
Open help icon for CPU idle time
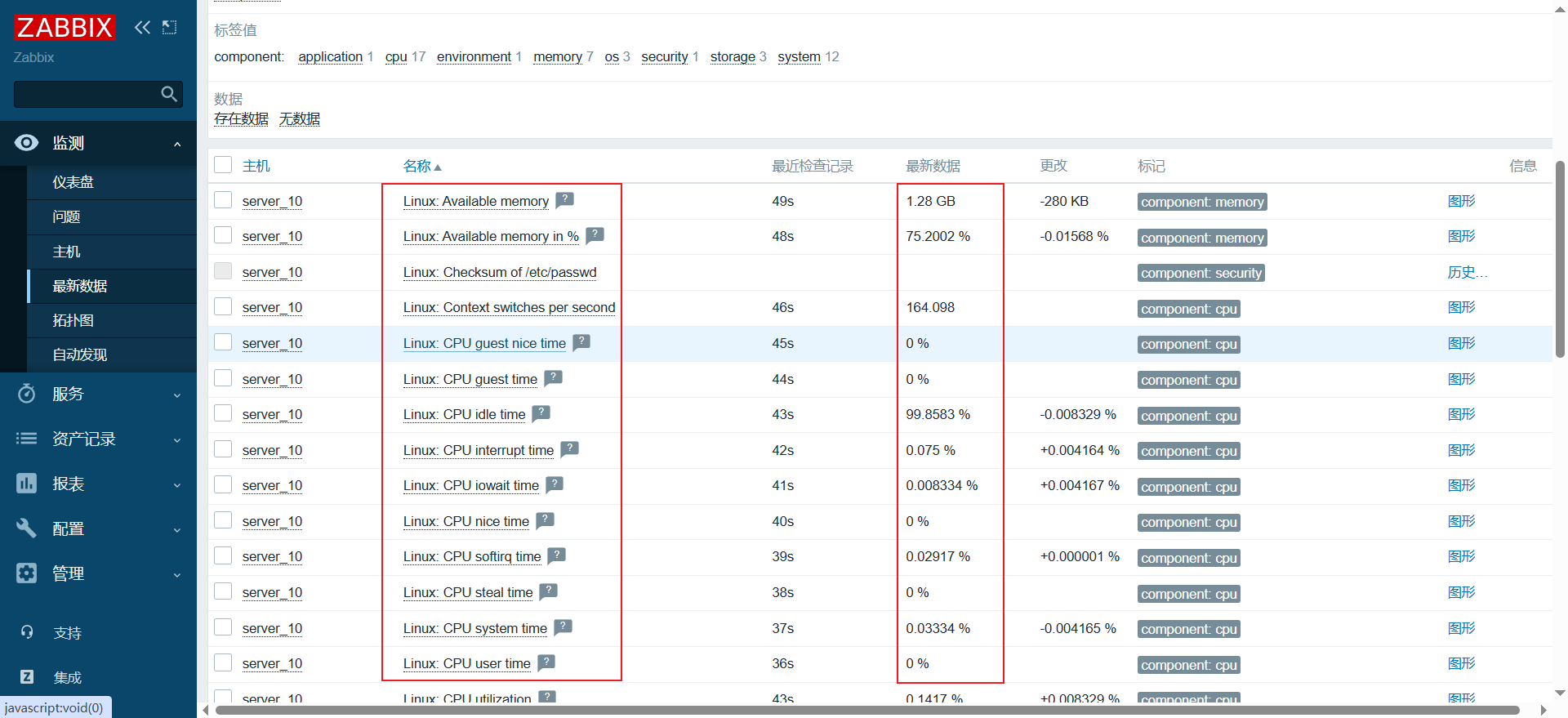(x=541, y=413)
